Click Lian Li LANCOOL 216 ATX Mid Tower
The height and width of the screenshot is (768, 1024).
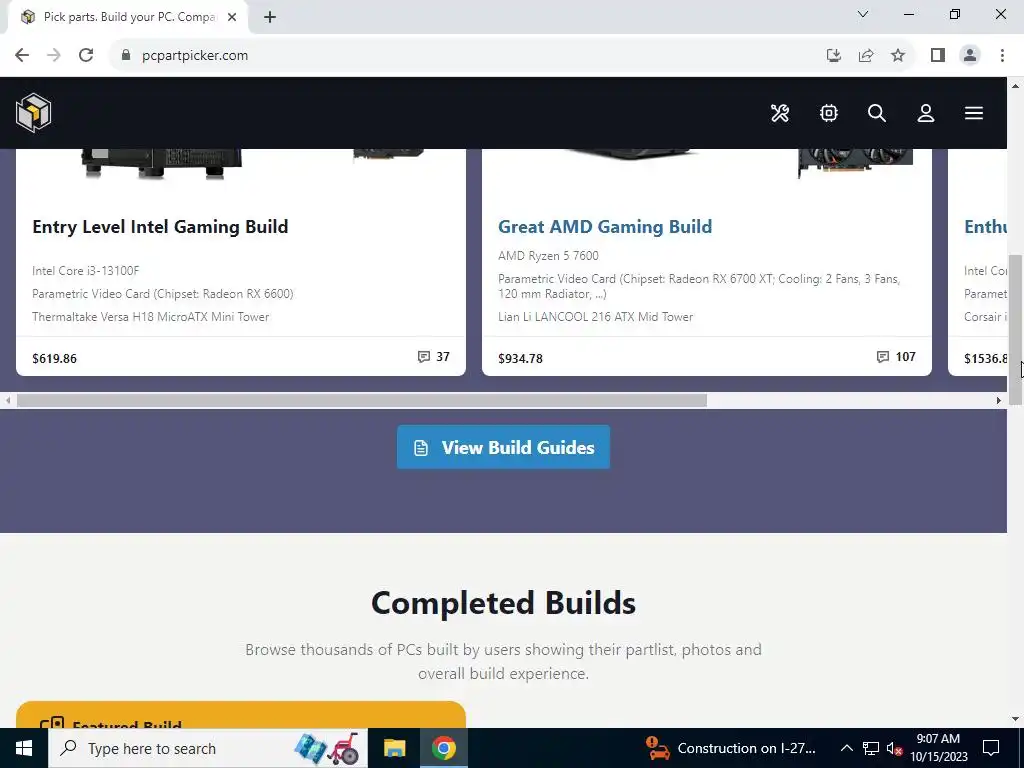point(595,317)
